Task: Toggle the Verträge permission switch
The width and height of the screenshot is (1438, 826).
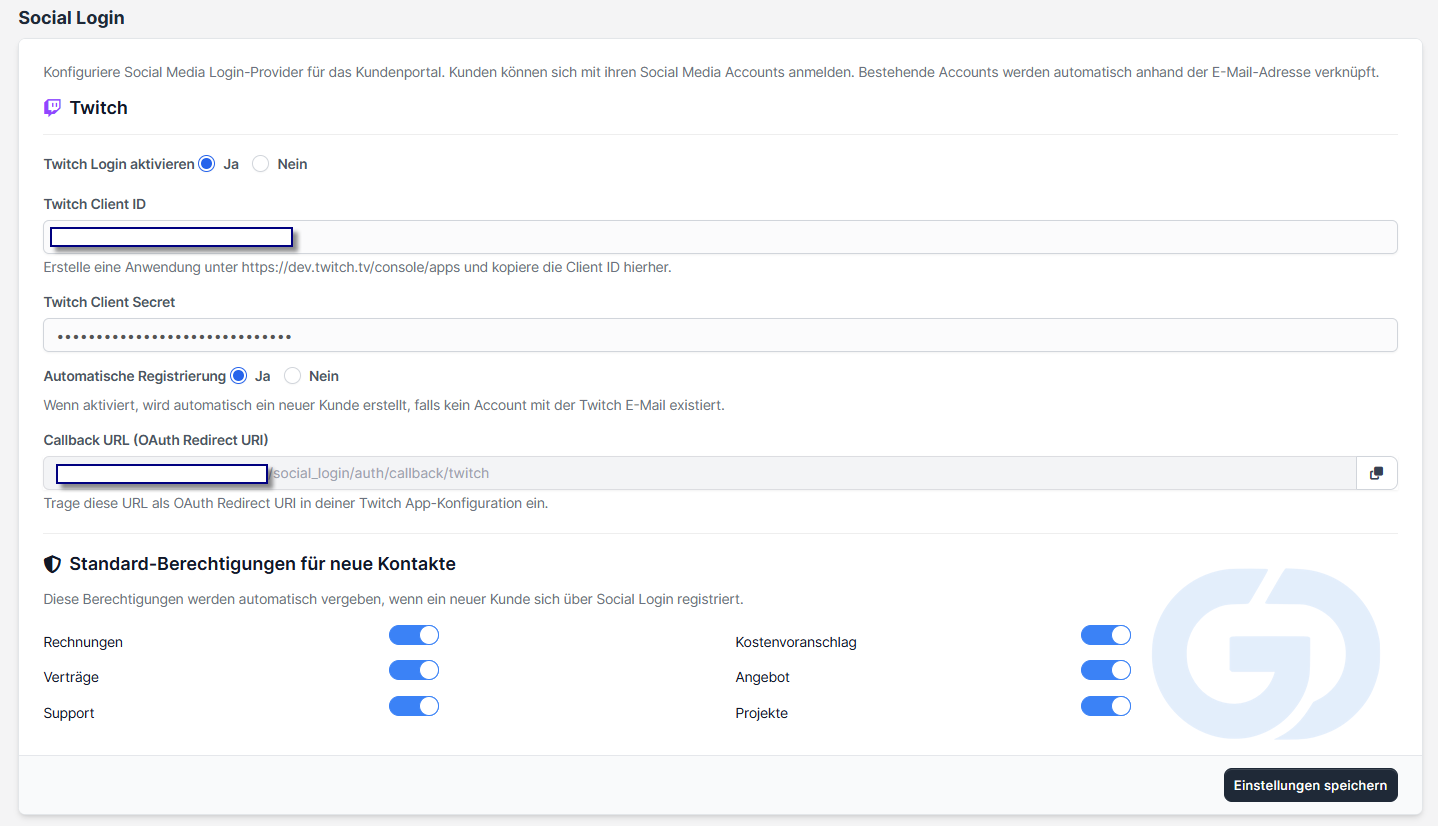Action: 414,670
